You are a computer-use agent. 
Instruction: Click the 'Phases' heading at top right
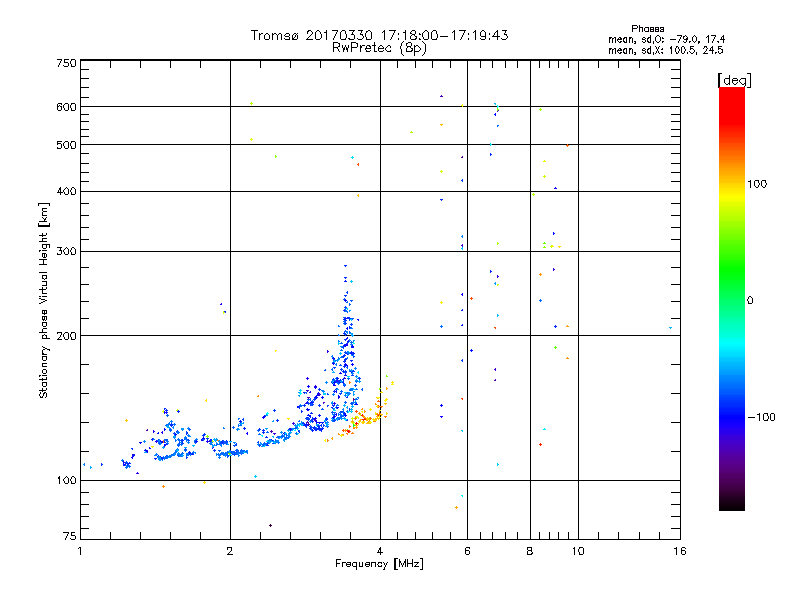tap(647, 29)
